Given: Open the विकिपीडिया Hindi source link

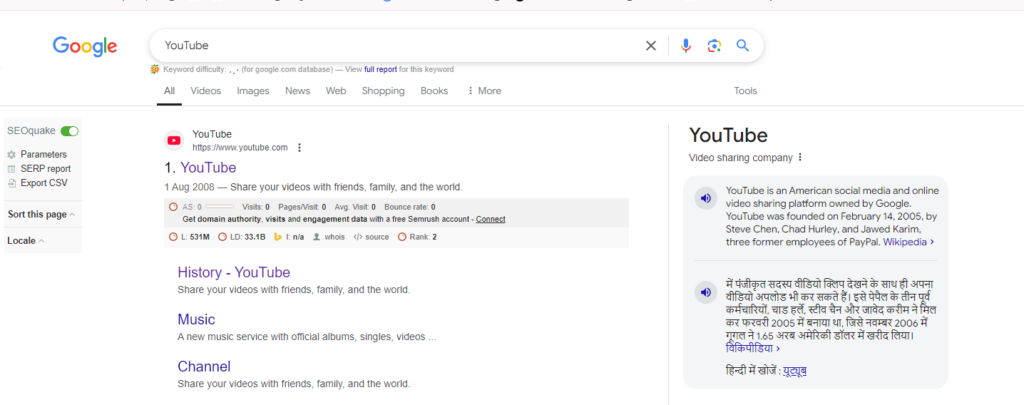Looking at the screenshot, I should (x=752, y=348).
